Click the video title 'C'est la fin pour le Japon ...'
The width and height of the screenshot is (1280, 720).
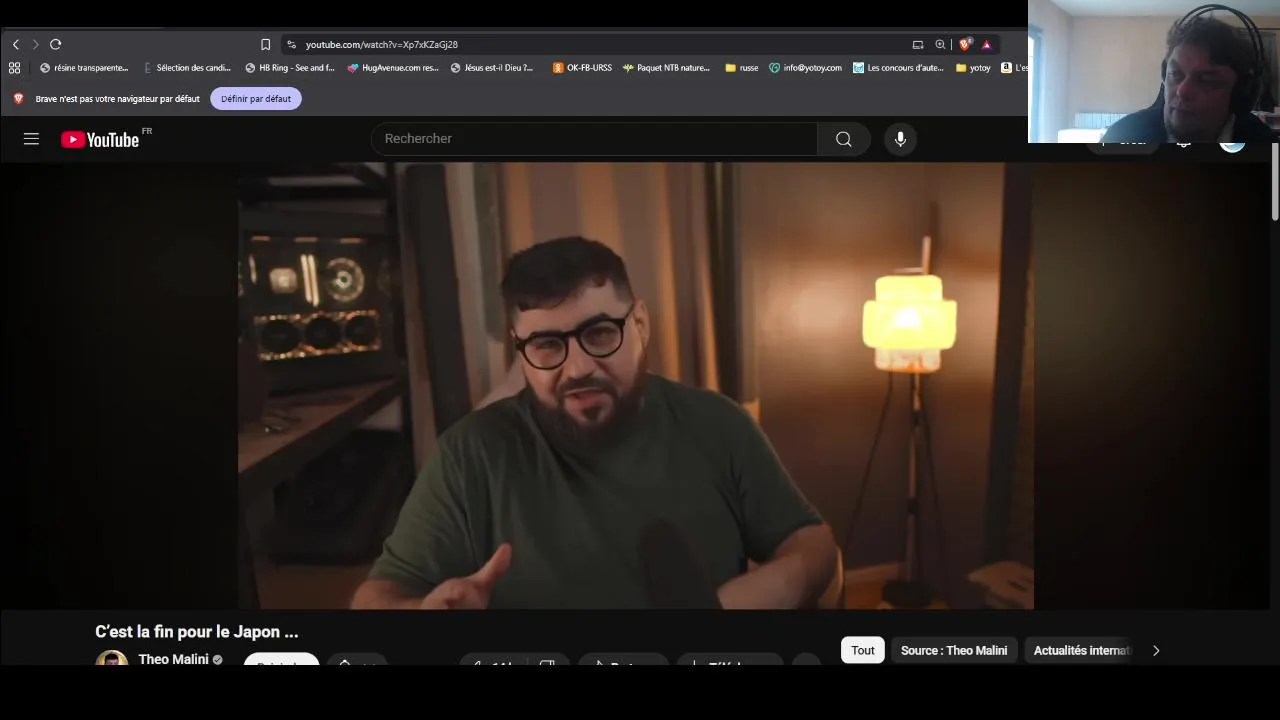click(197, 632)
